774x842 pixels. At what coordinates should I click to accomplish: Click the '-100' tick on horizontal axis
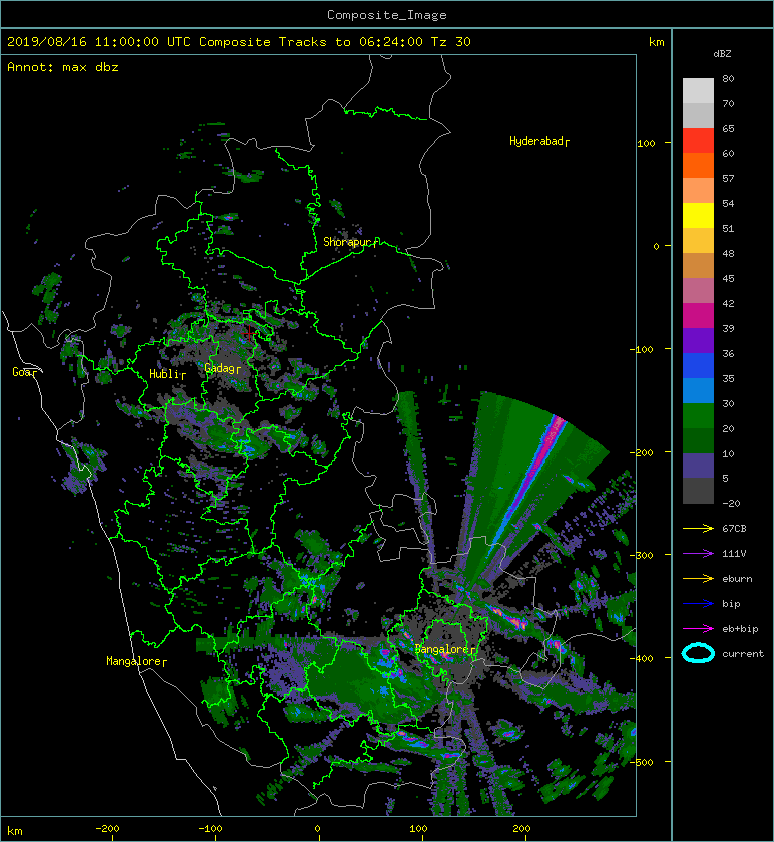pos(211,829)
